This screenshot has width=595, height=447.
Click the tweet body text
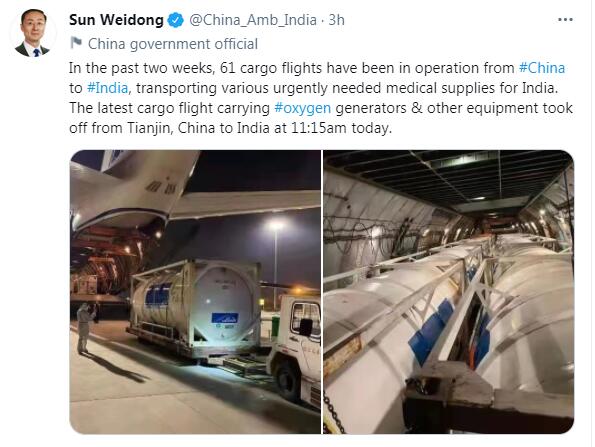point(321,98)
